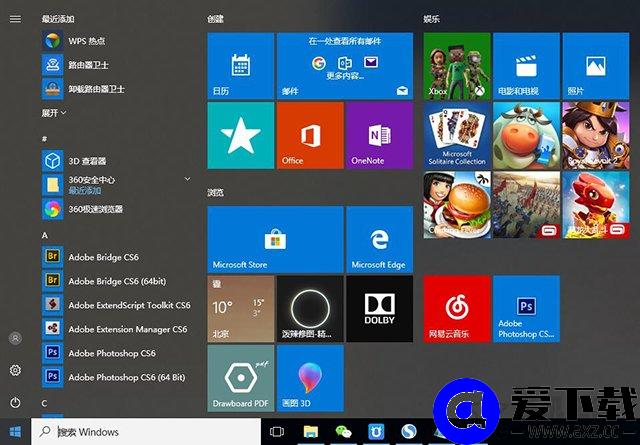Open the Microsoft Edge tile
The height and width of the screenshot is (445, 640).
[x=380, y=239]
